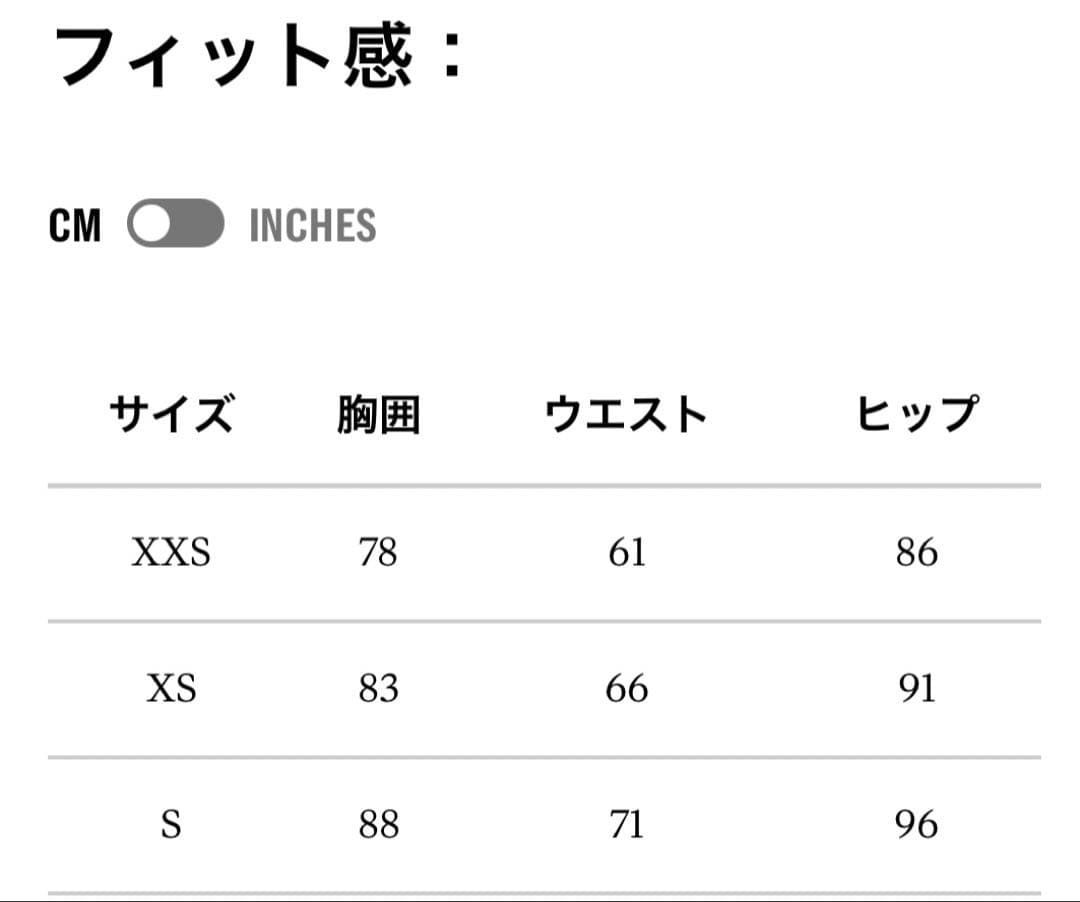Select the ウエスト column header
The image size is (1080, 902).
point(625,411)
